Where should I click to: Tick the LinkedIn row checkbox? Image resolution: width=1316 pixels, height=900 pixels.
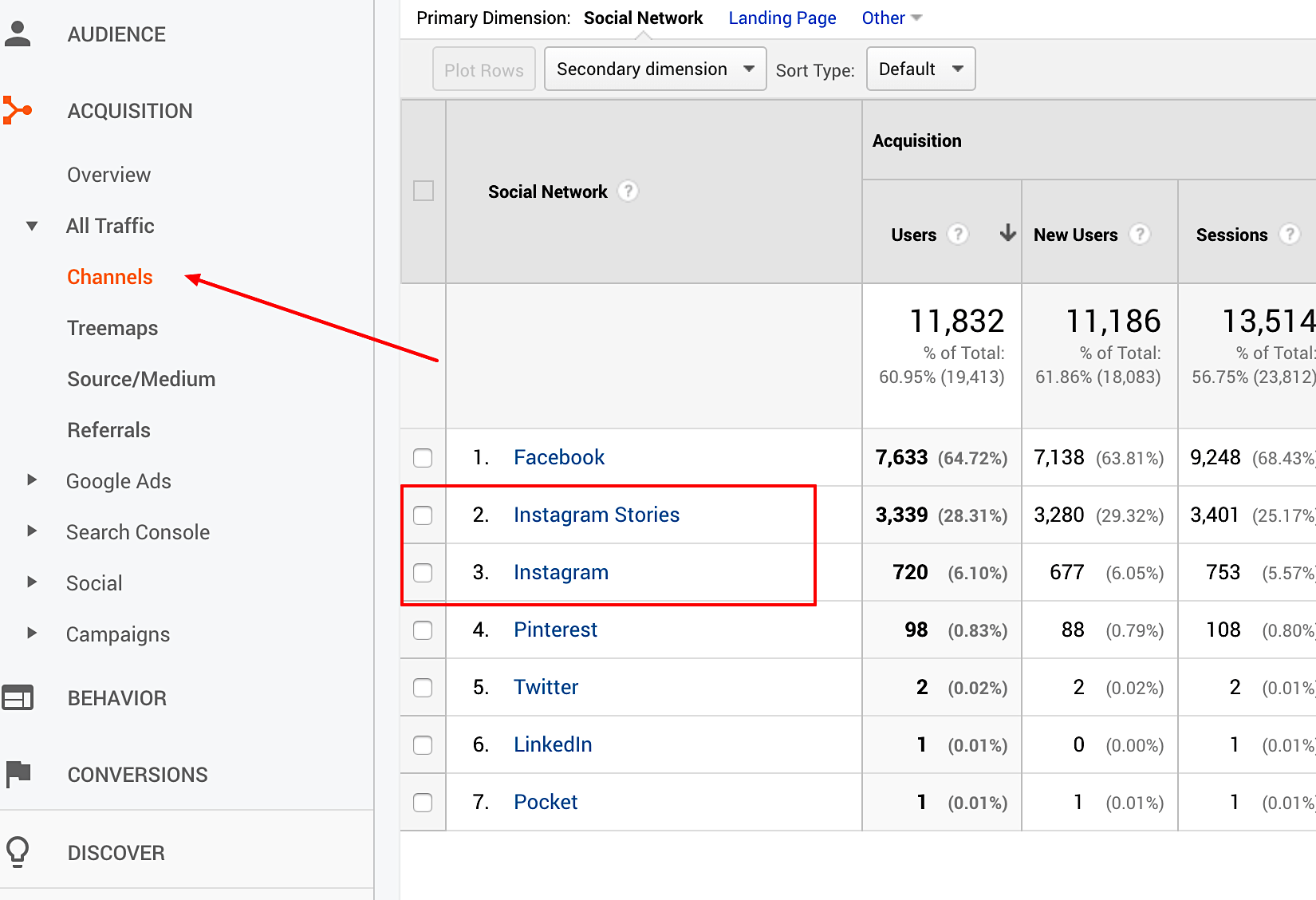click(423, 745)
